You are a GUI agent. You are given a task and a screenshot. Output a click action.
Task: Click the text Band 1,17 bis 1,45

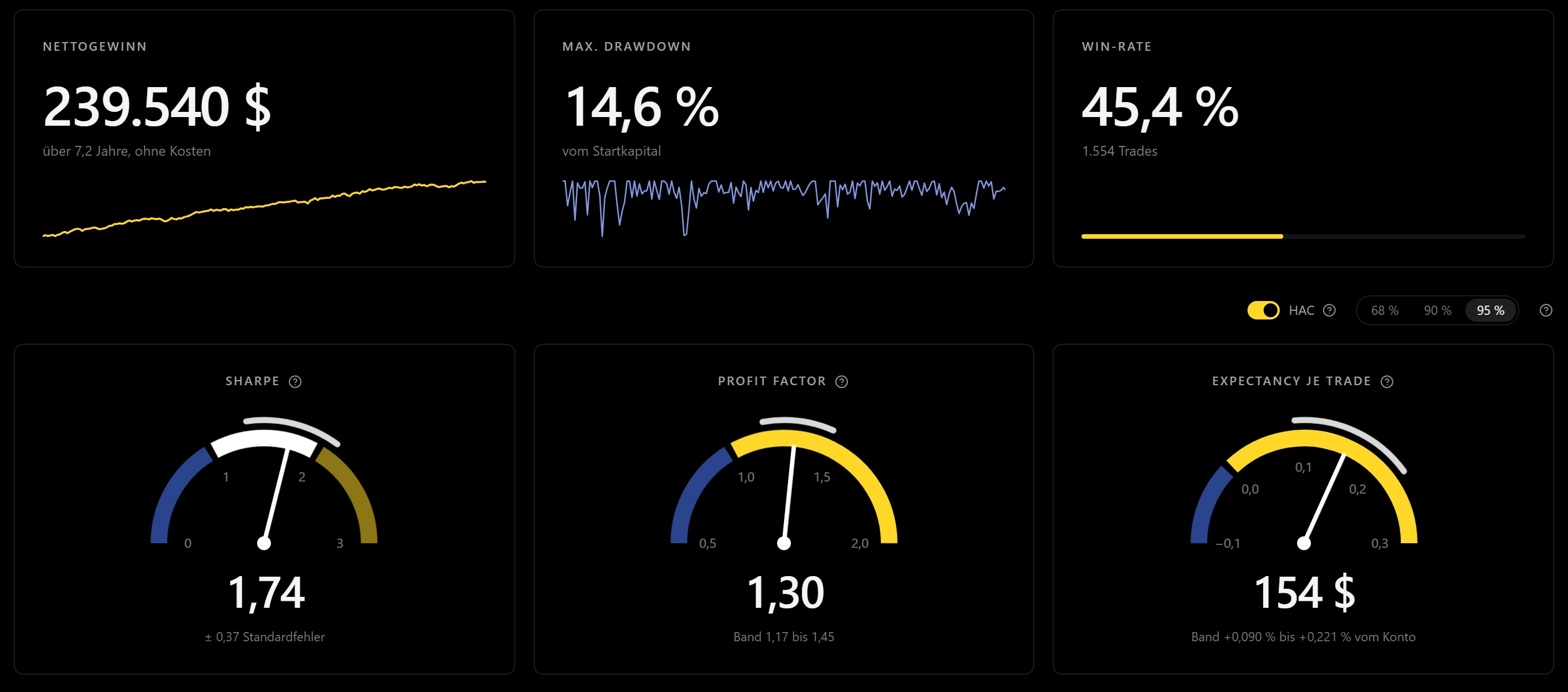(784, 637)
